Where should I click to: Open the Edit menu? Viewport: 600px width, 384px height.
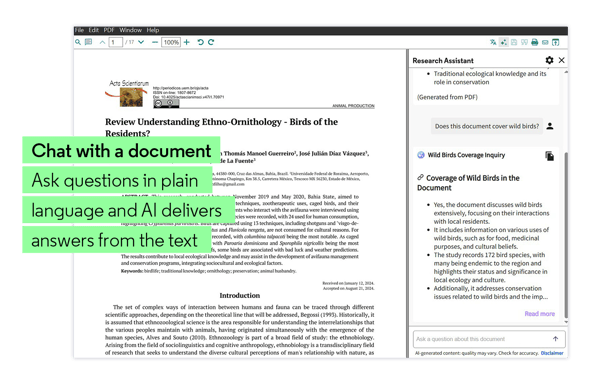(94, 30)
